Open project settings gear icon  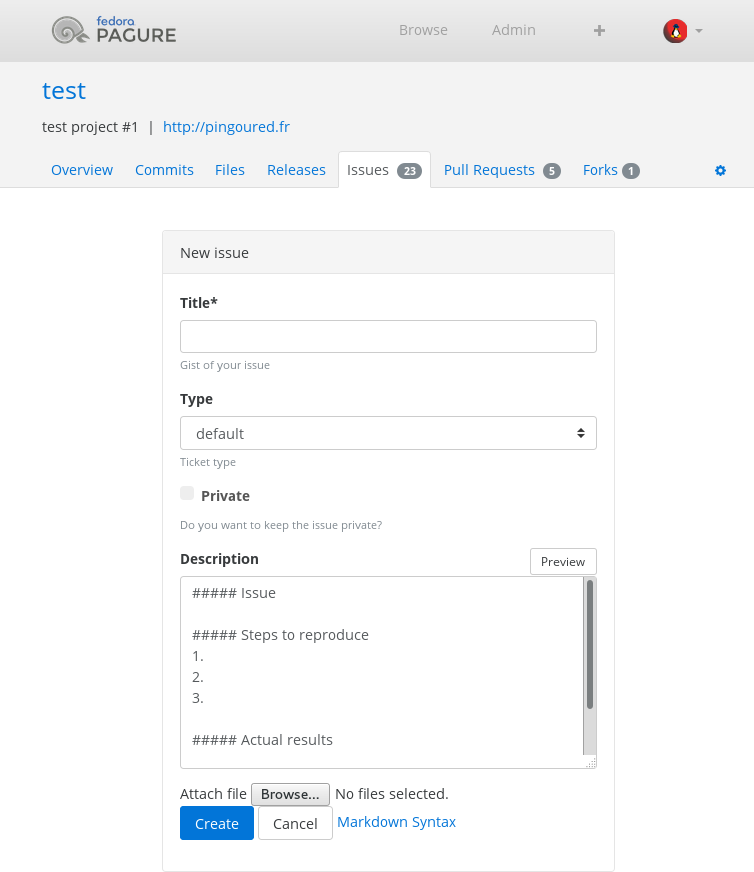pos(720,171)
